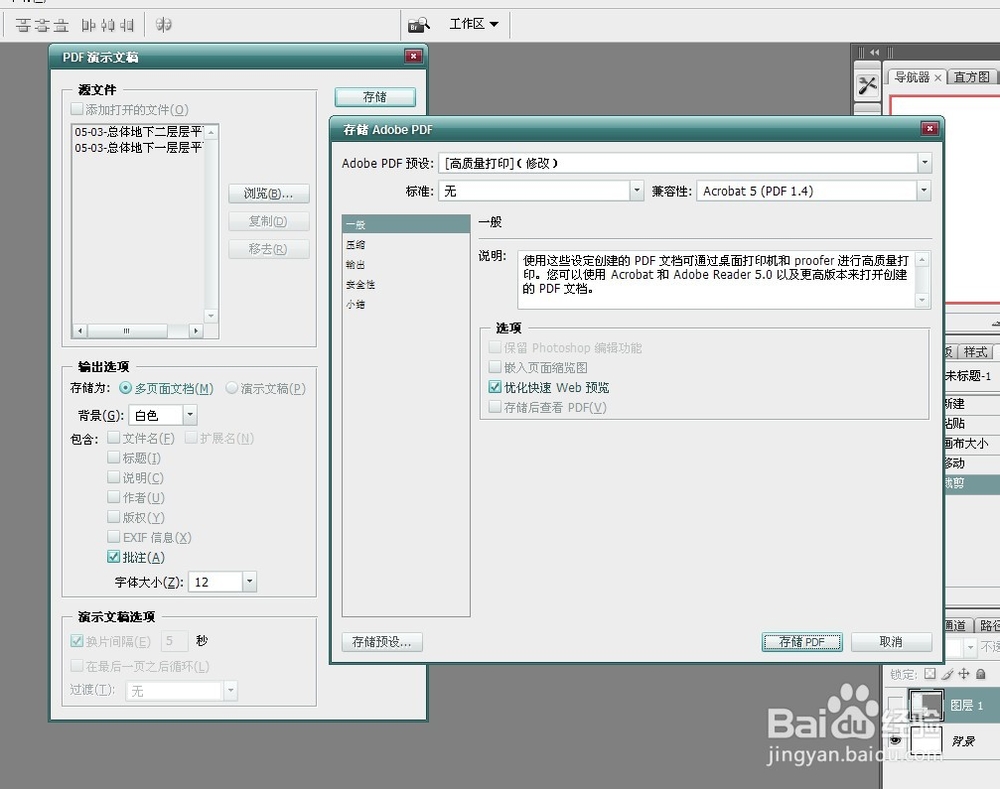Viewport: 1000px width, 789px height.
Task: Enable the EXIF 信息 checkbox
Action: [x=114, y=537]
